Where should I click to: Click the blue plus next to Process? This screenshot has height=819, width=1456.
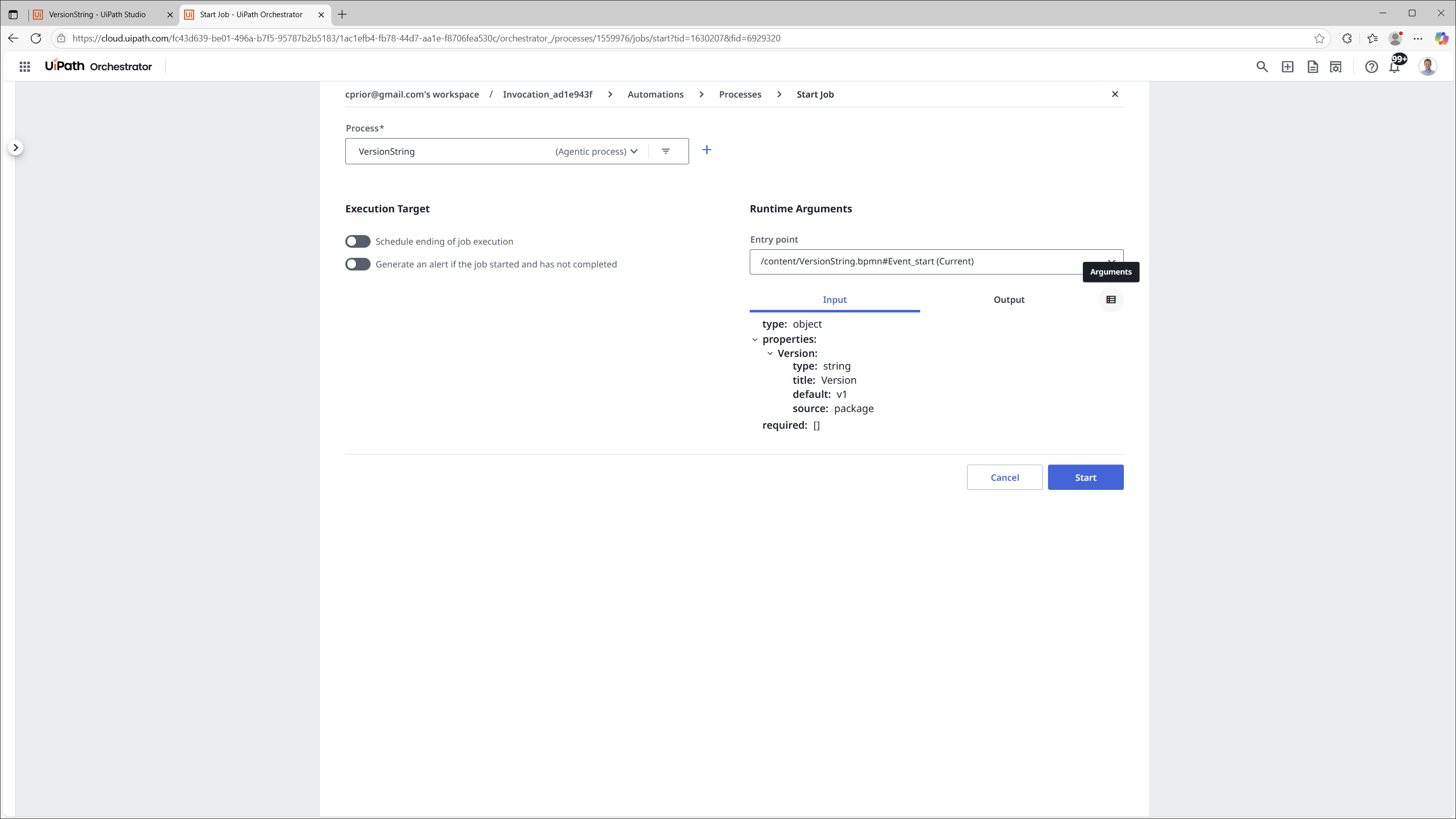(x=707, y=150)
